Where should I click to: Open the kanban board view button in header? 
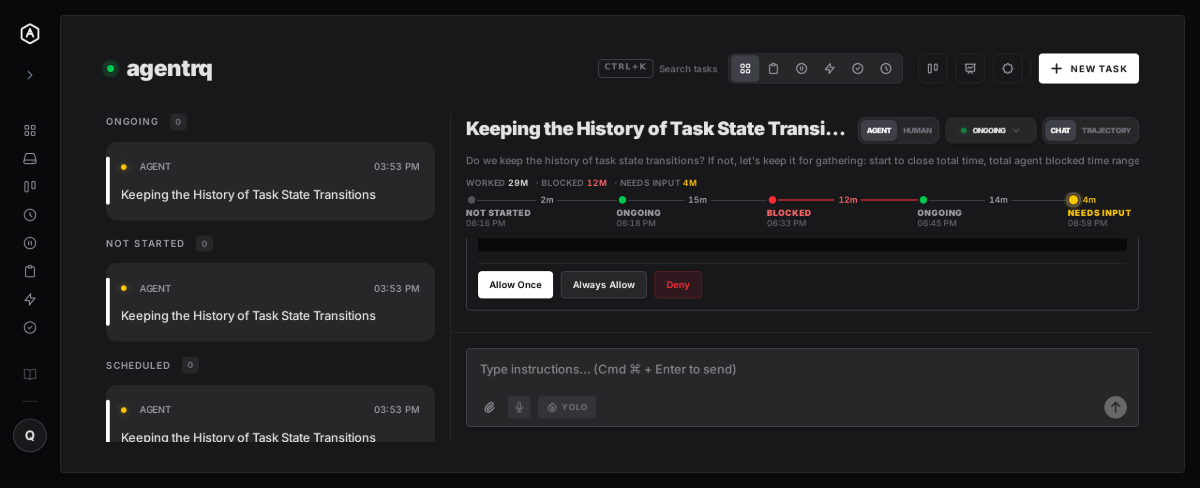point(933,68)
